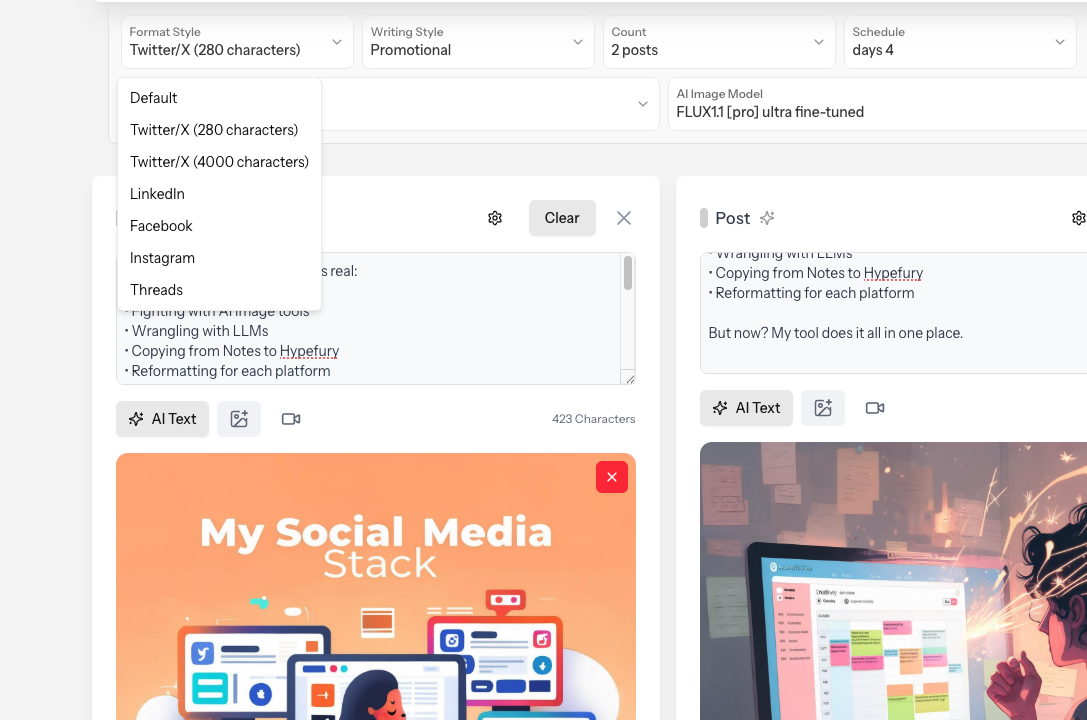This screenshot has width=1087, height=720.
Task: Add video to the second post
Action: (875, 408)
